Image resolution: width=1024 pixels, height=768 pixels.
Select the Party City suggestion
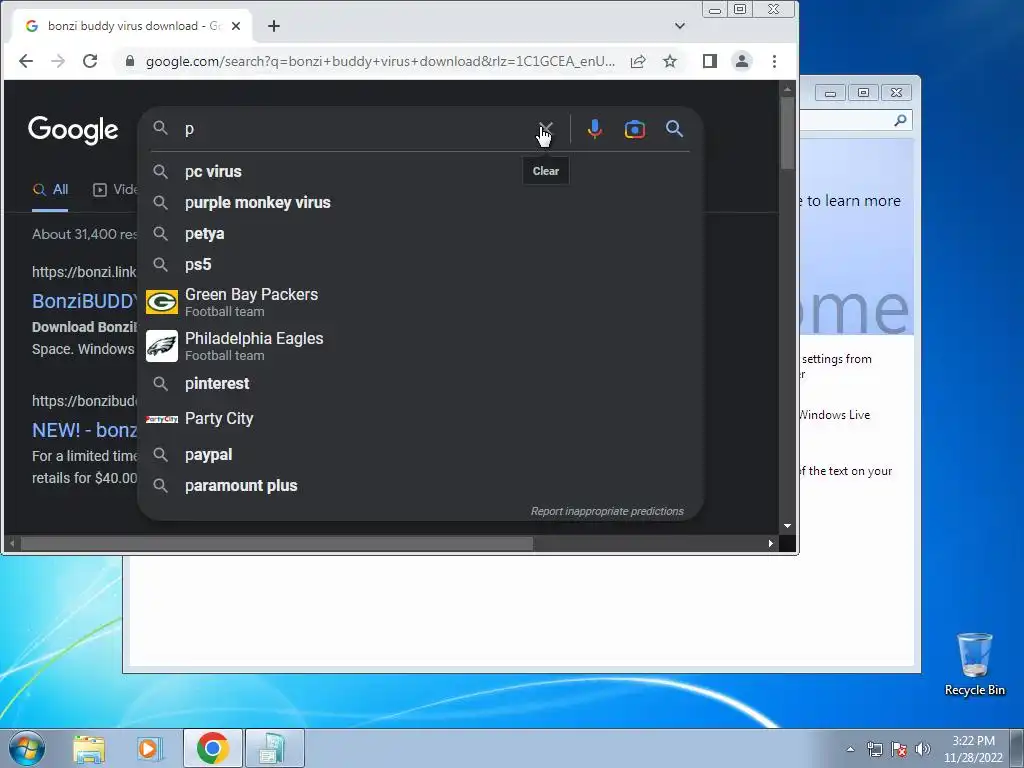pos(421,419)
